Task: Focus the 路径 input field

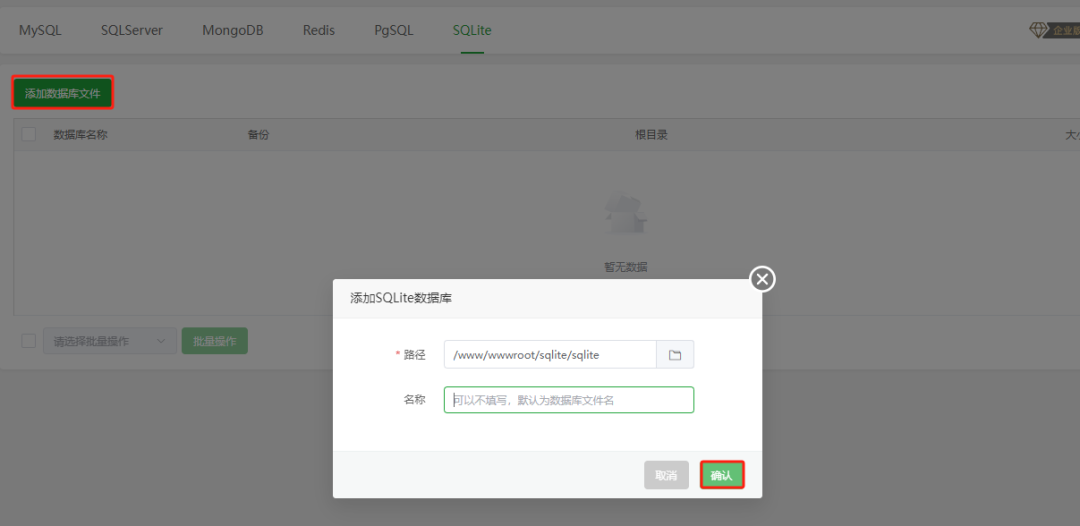Action: tap(550, 355)
